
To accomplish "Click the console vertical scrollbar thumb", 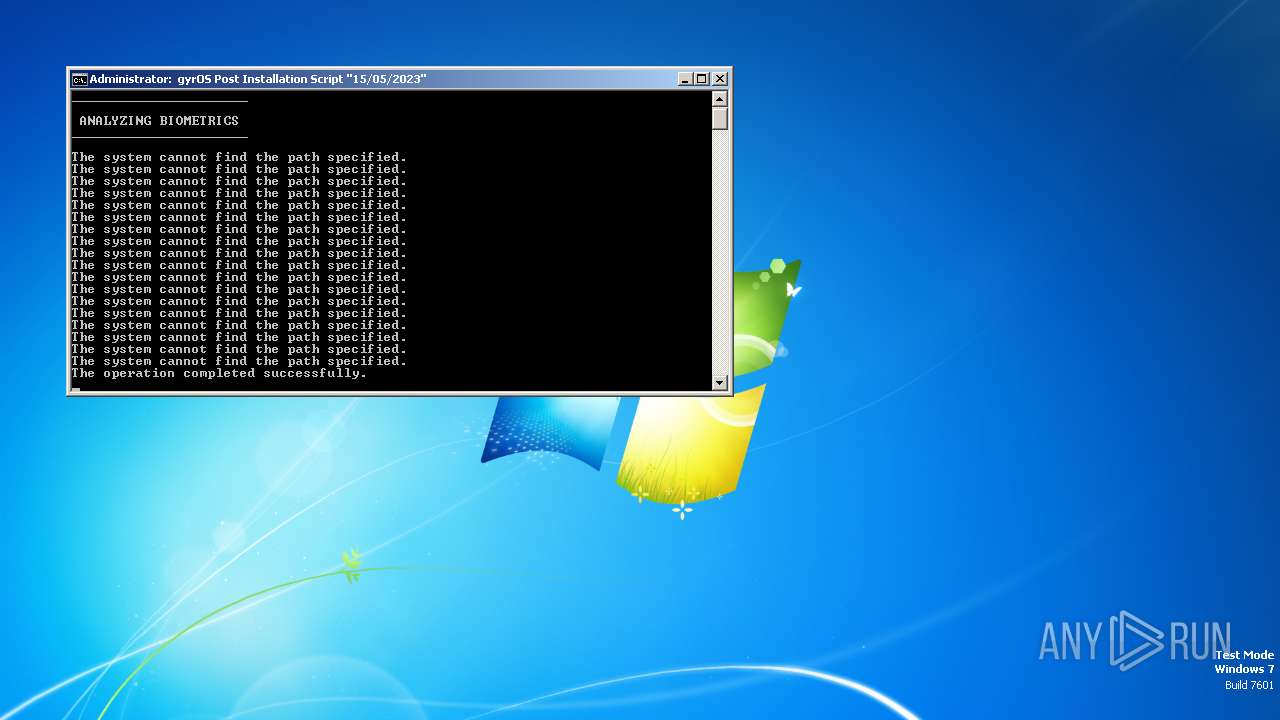I will click(719, 118).
